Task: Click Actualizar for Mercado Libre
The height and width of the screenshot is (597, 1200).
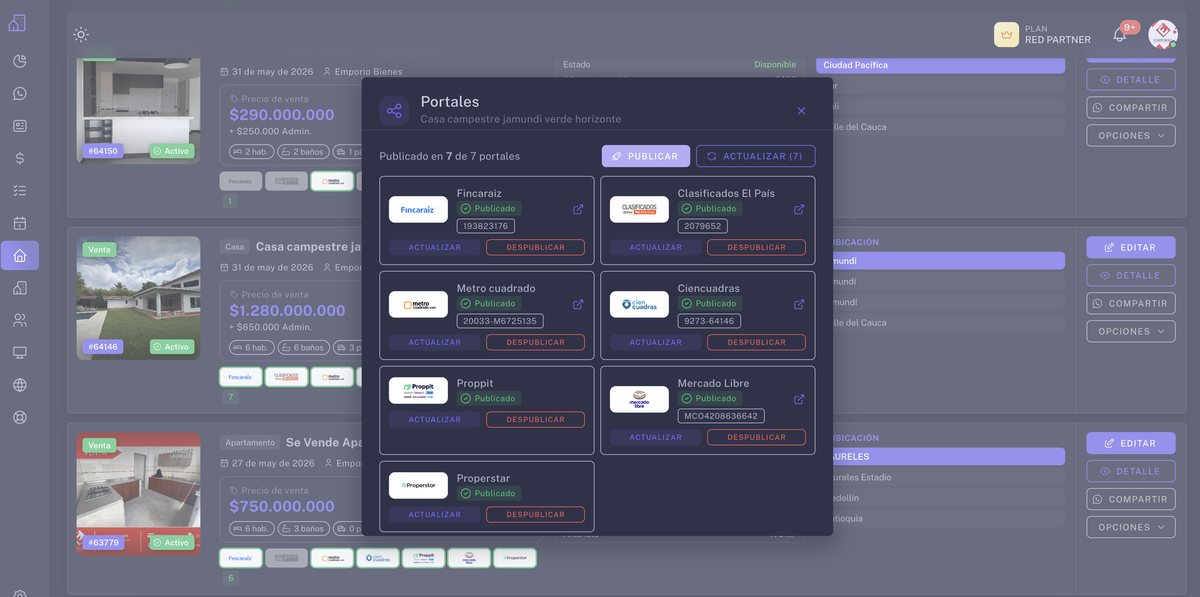Action: 656,437
